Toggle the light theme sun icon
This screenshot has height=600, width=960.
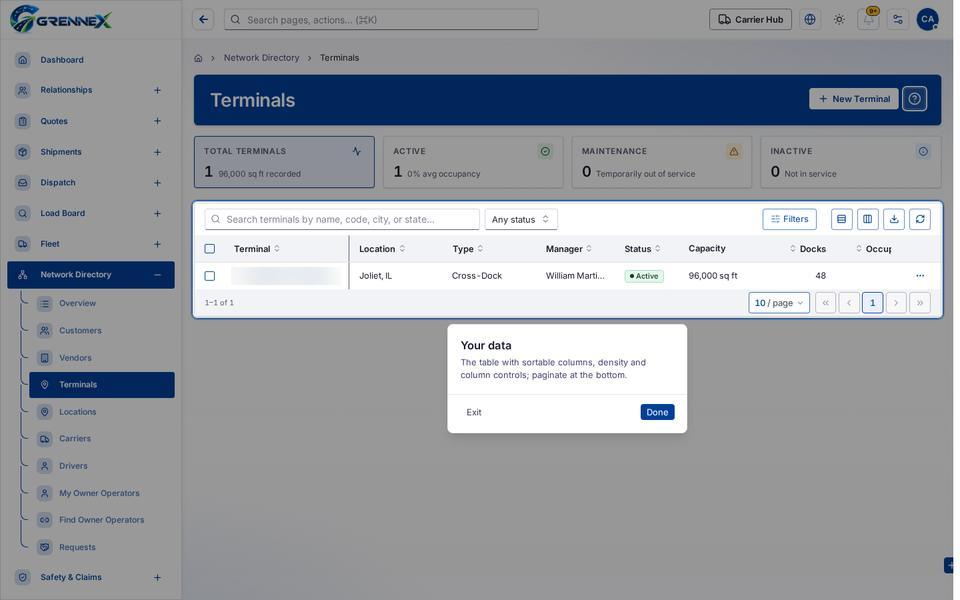pos(839,20)
